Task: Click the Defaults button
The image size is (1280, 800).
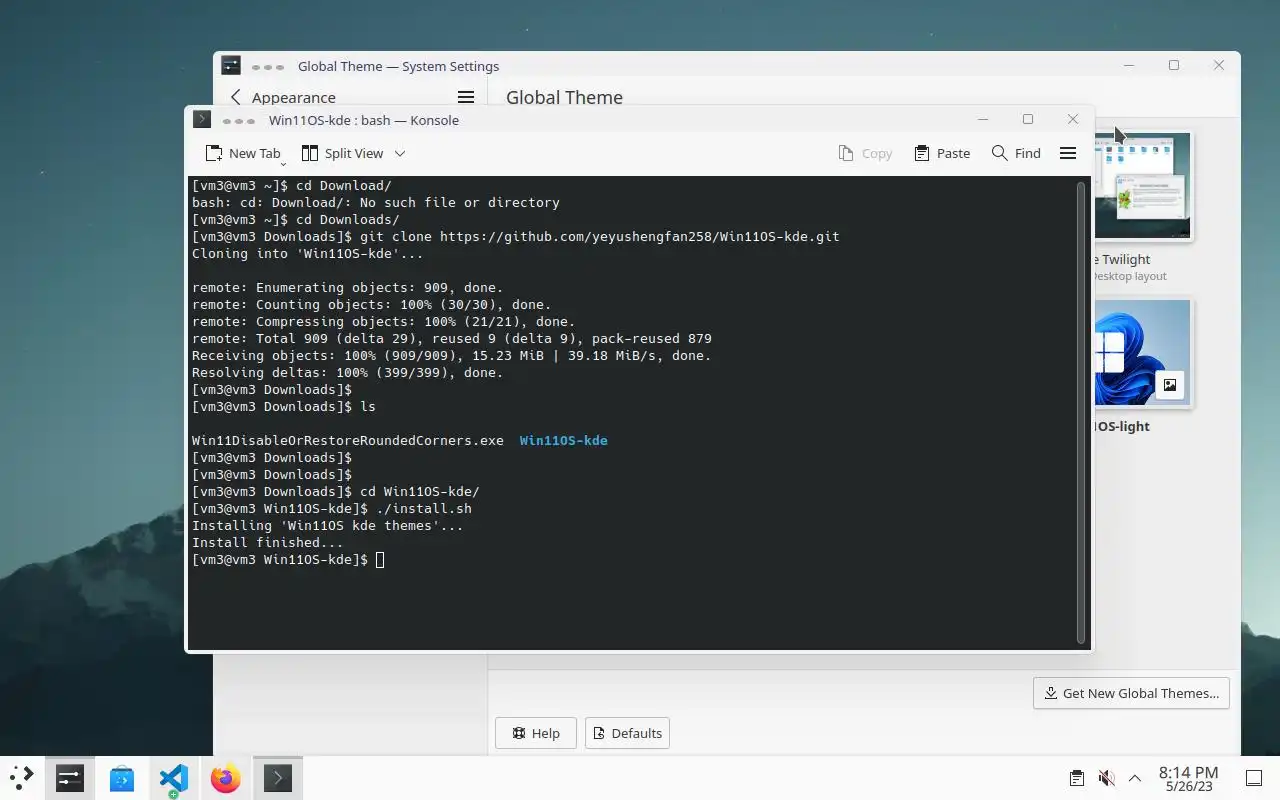Action: 627,733
